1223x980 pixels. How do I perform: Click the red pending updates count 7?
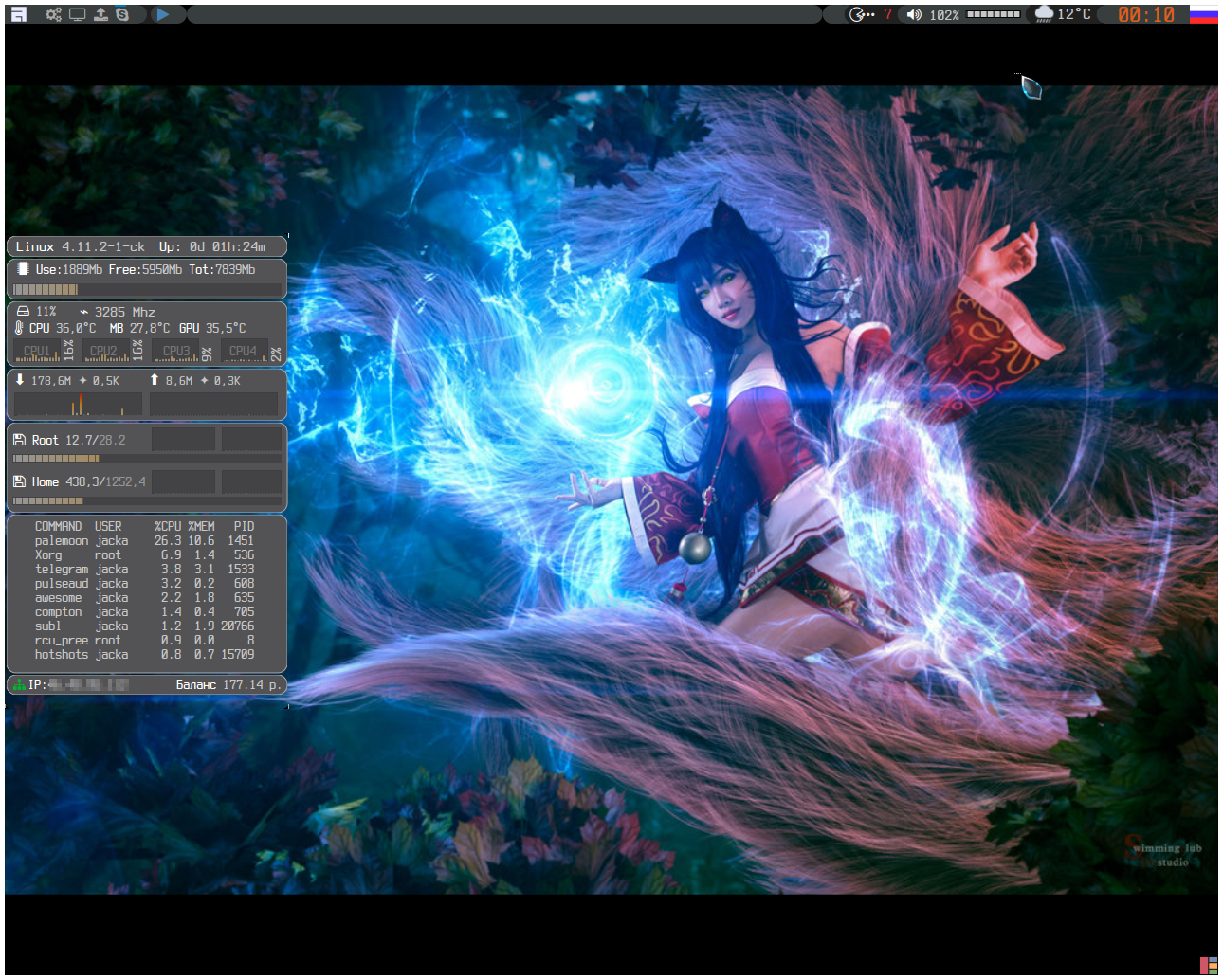pyautogui.click(x=888, y=14)
